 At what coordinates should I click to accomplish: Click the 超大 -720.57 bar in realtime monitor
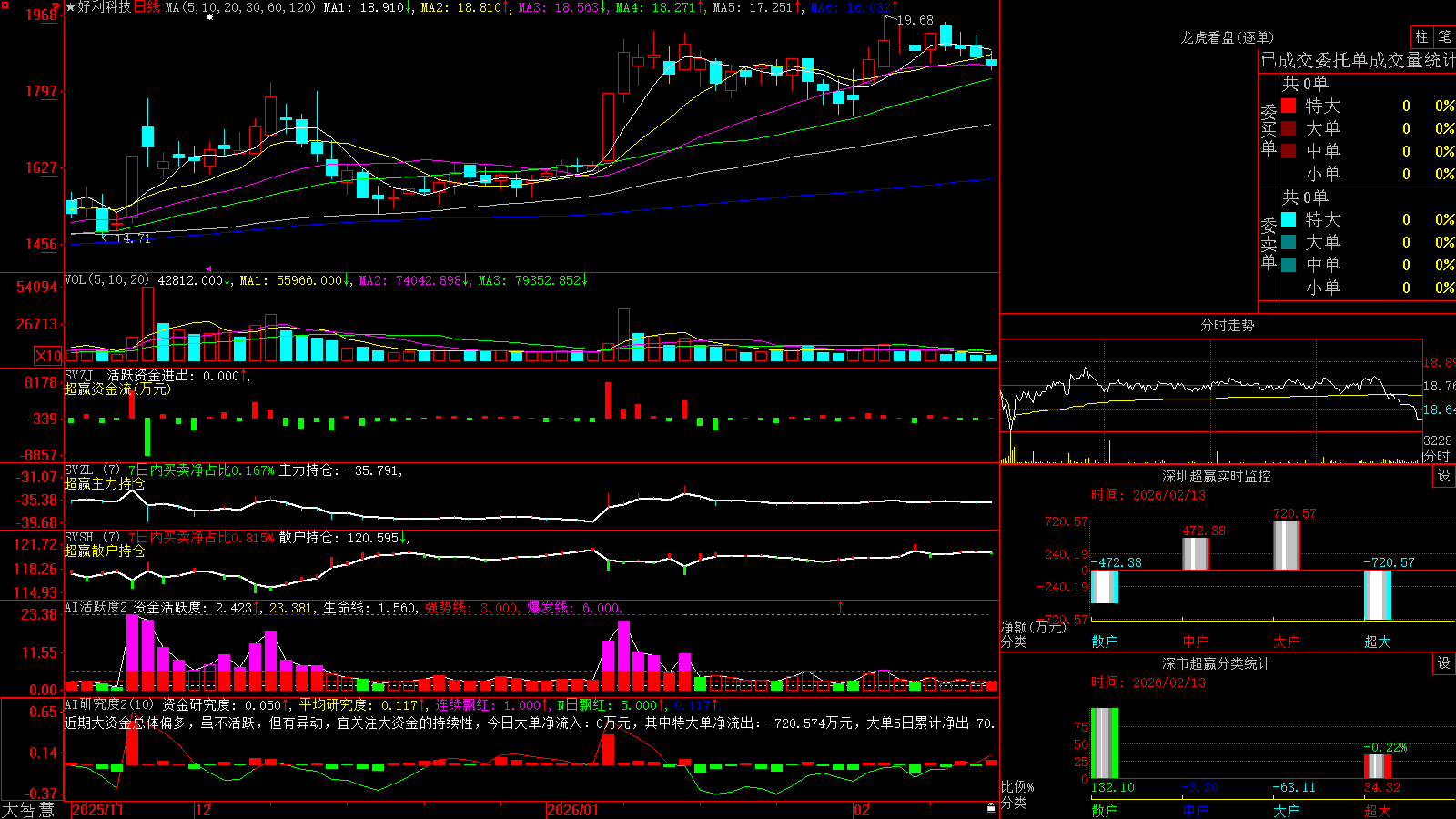1378,595
